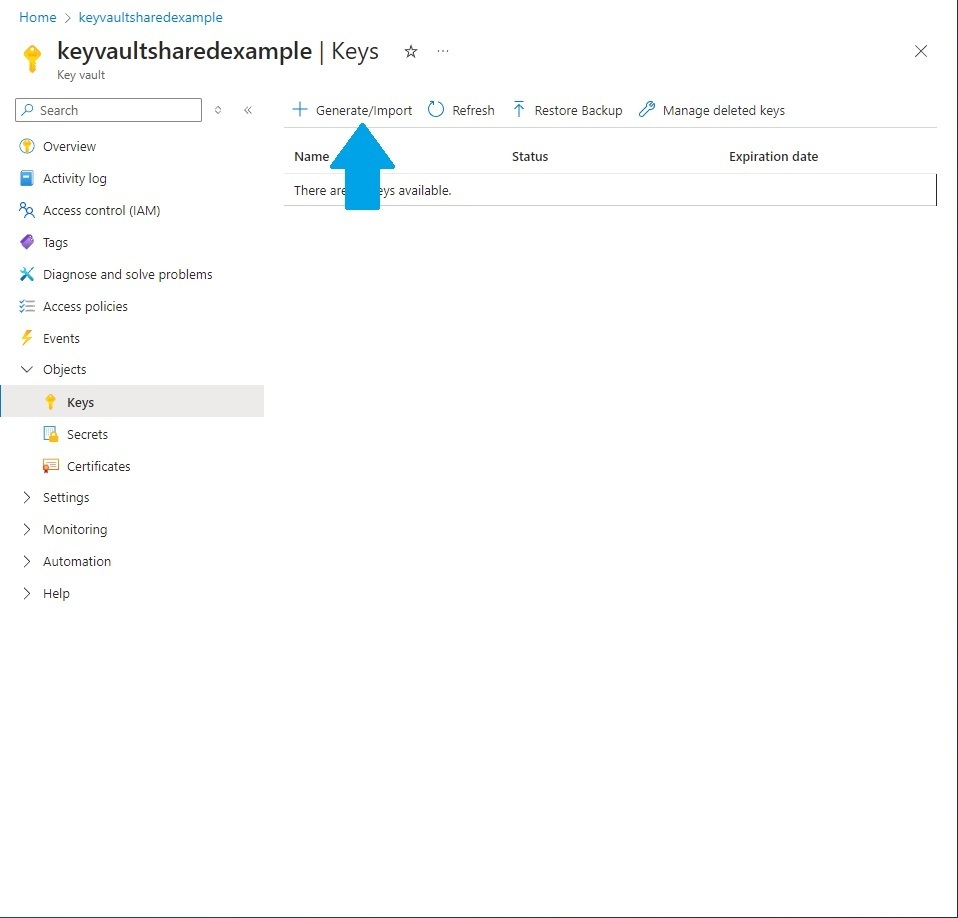Click the Manage deleted keys wrench icon
The height and width of the screenshot is (918, 958).
pyautogui.click(x=646, y=110)
